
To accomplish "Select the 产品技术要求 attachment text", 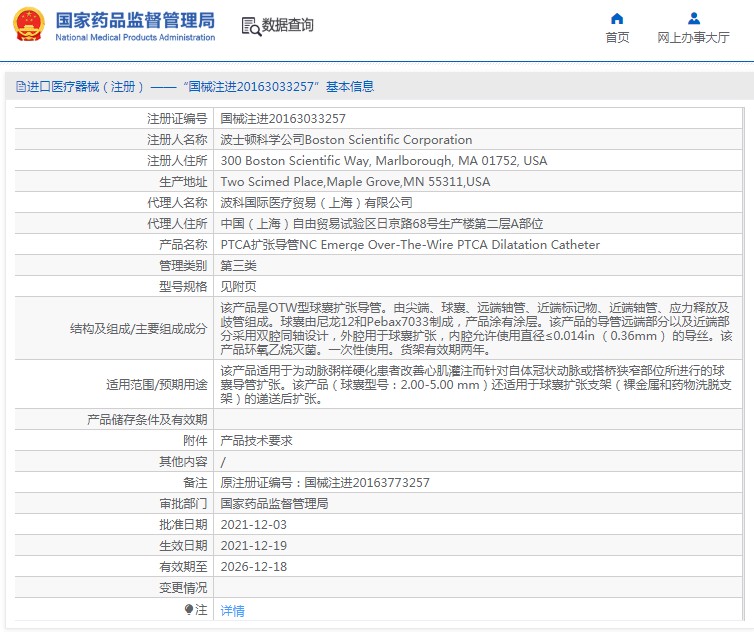I will (x=256, y=441).
